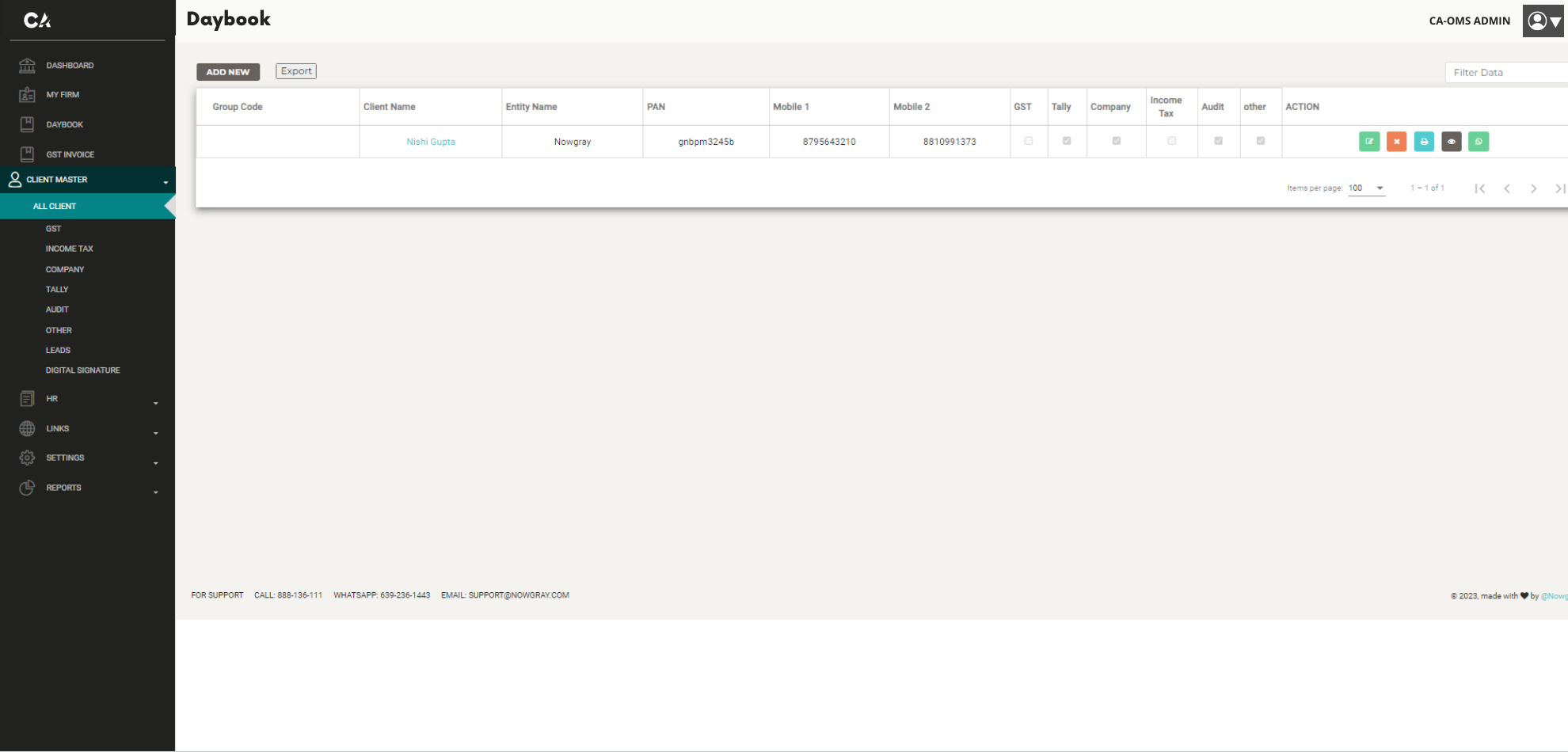
Task: Expand the HR sidebar menu
Action: pyautogui.click(x=87, y=399)
